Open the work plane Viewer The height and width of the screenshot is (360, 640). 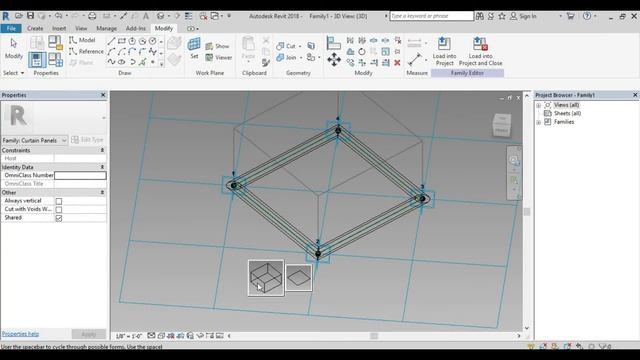(219, 58)
